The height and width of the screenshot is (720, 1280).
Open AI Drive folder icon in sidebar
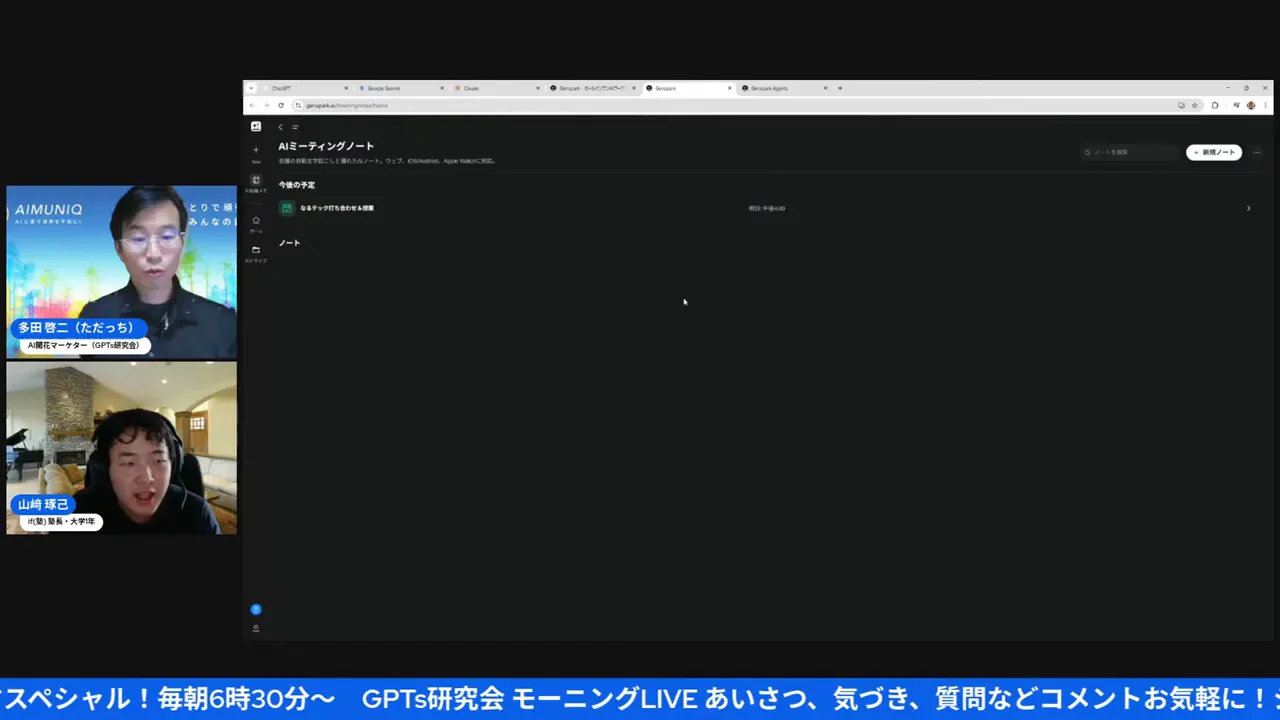[x=256, y=250]
